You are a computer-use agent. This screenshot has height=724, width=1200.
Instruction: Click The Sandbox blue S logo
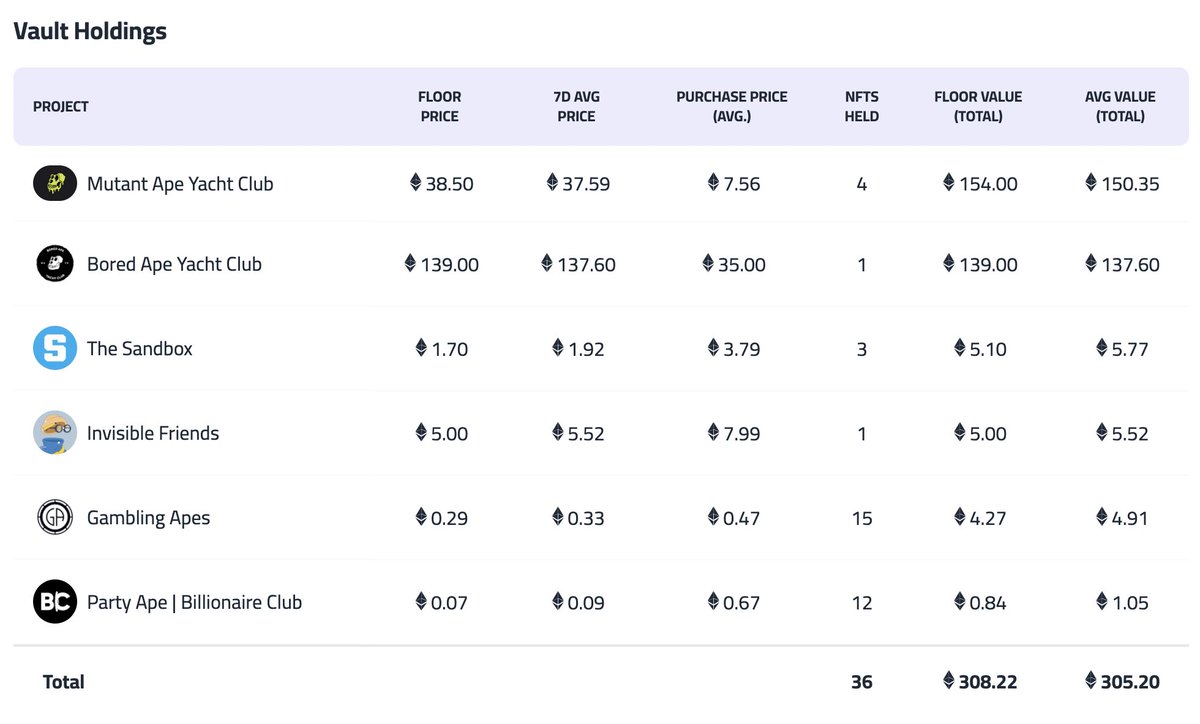pos(55,348)
